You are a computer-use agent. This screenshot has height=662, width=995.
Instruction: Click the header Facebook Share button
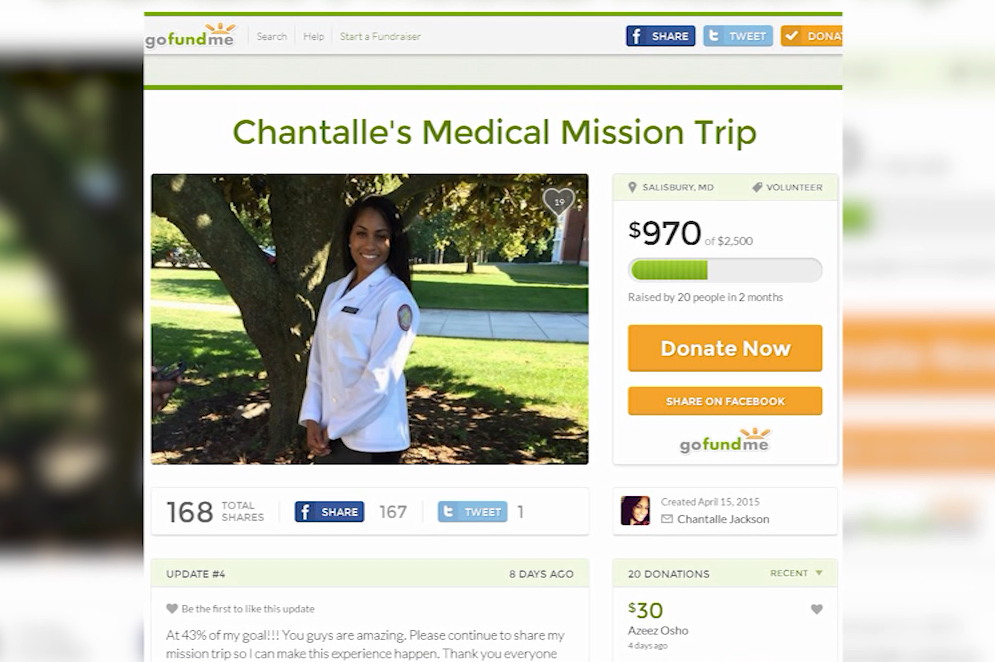coord(661,36)
